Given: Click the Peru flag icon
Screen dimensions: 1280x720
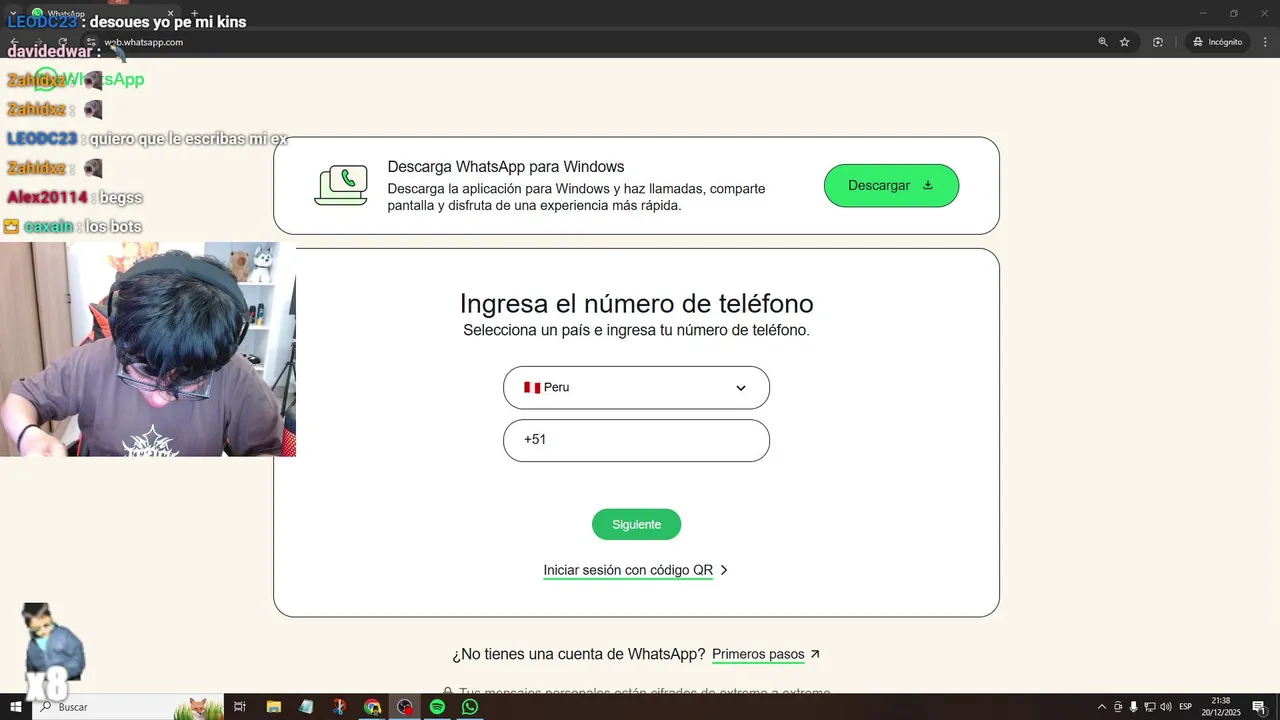Looking at the screenshot, I should pyautogui.click(x=532, y=387).
